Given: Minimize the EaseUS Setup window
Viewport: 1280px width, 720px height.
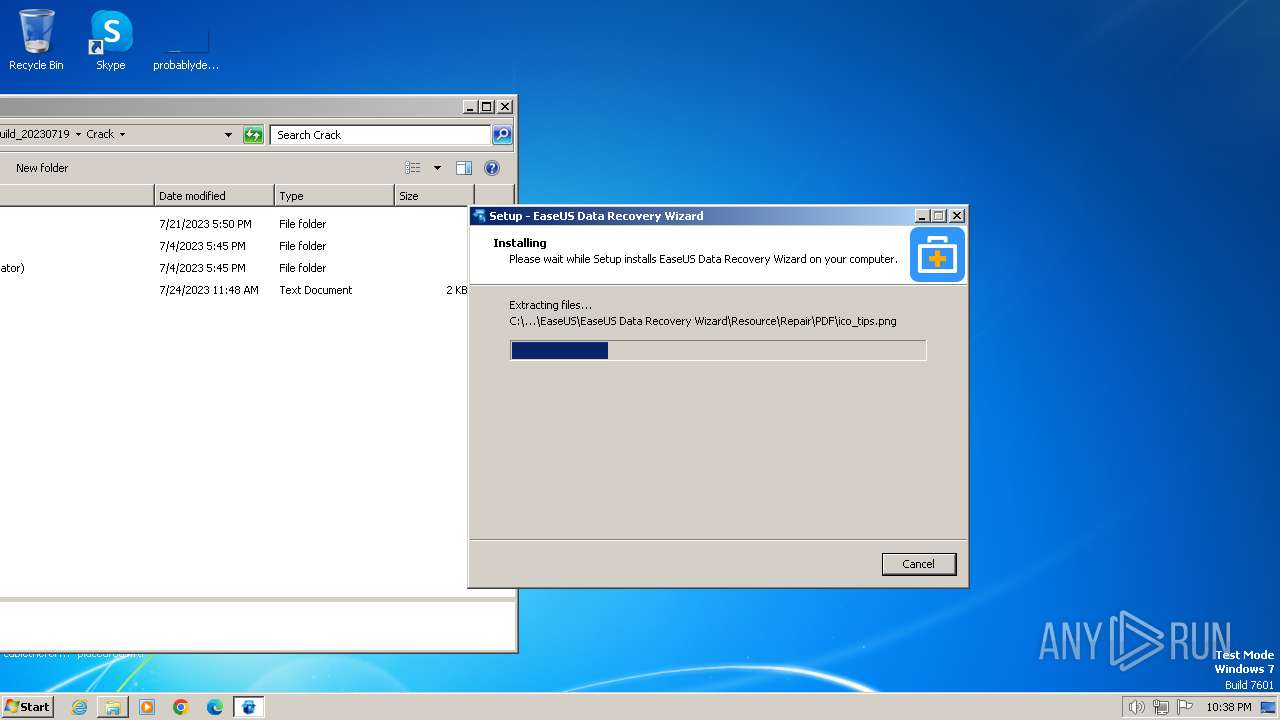Looking at the screenshot, I should pyautogui.click(x=922, y=216).
